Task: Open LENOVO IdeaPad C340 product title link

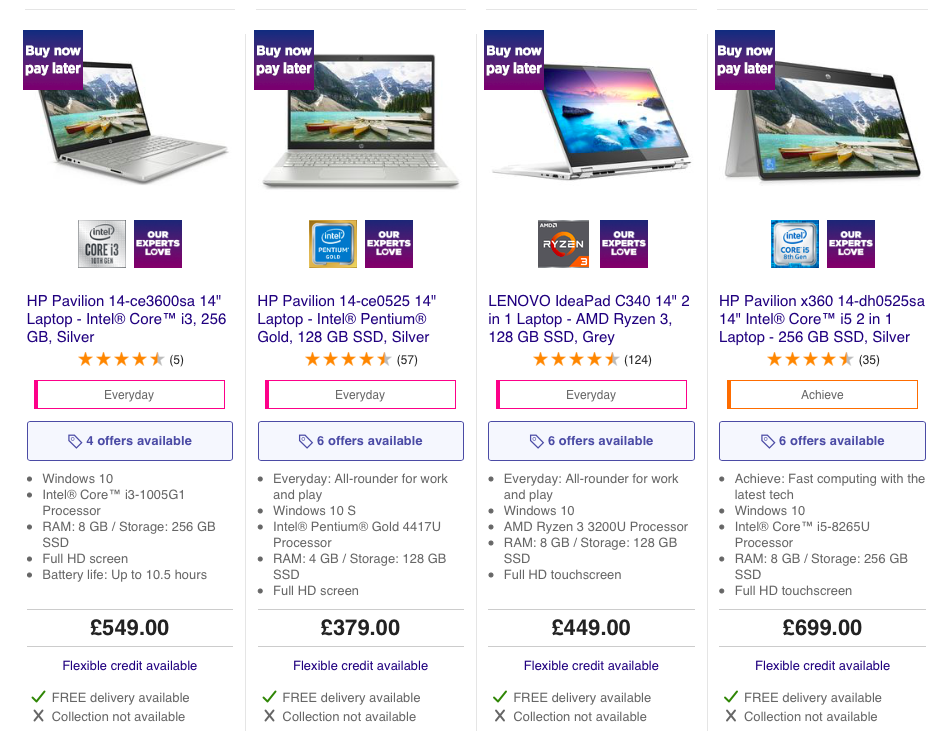Action: (589, 319)
